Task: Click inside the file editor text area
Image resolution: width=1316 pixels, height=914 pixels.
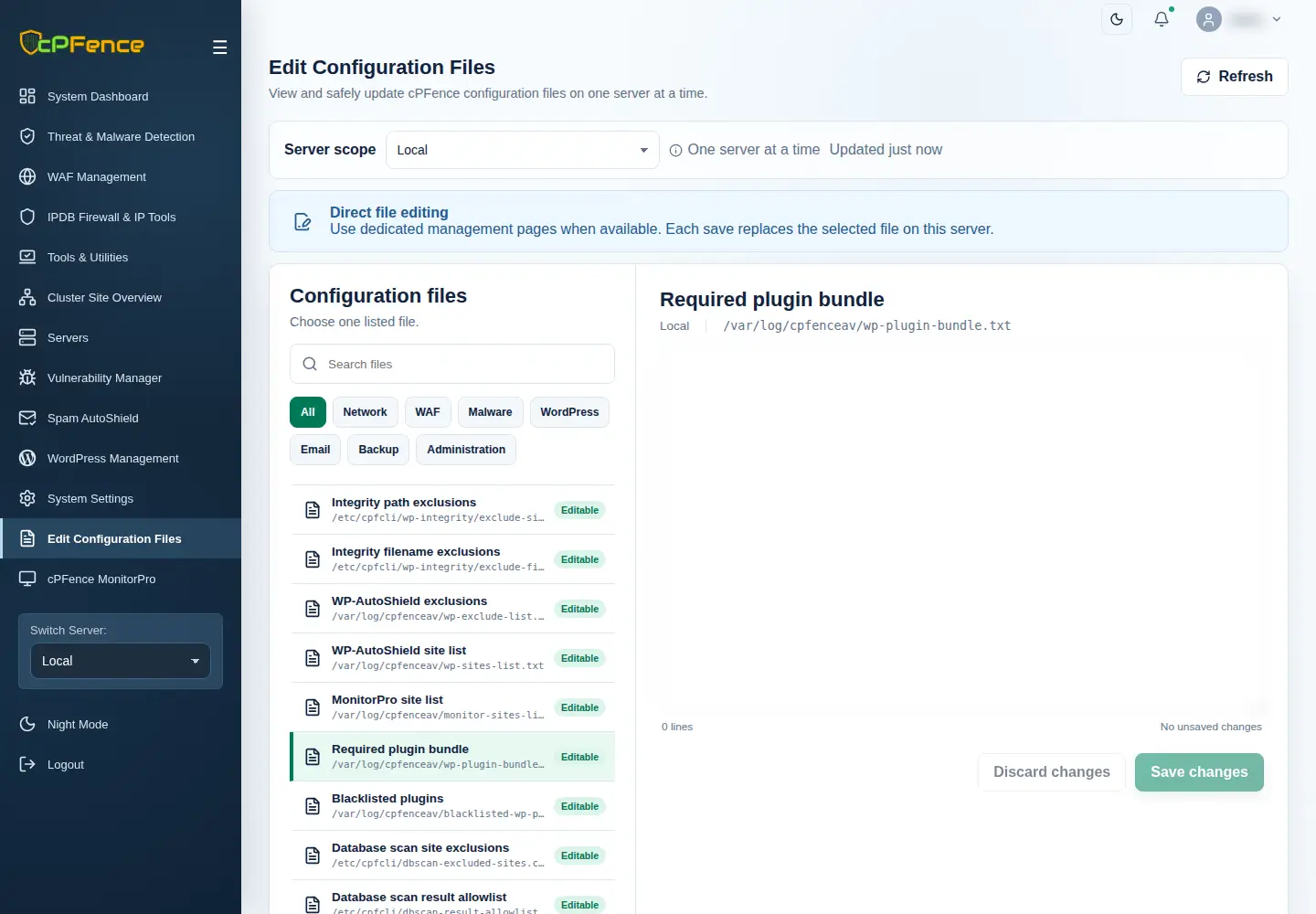Action: pos(961,528)
